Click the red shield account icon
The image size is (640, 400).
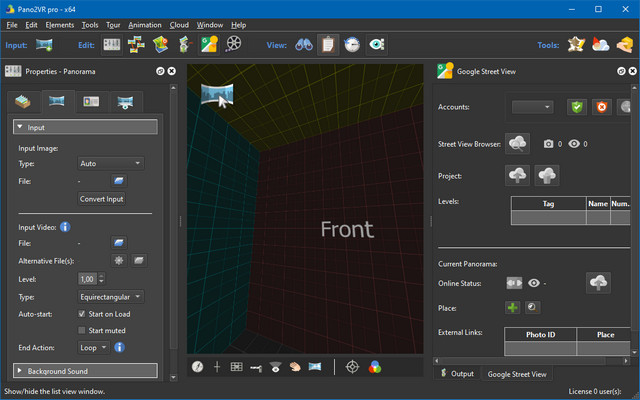pyautogui.click(x=602, y=107)
